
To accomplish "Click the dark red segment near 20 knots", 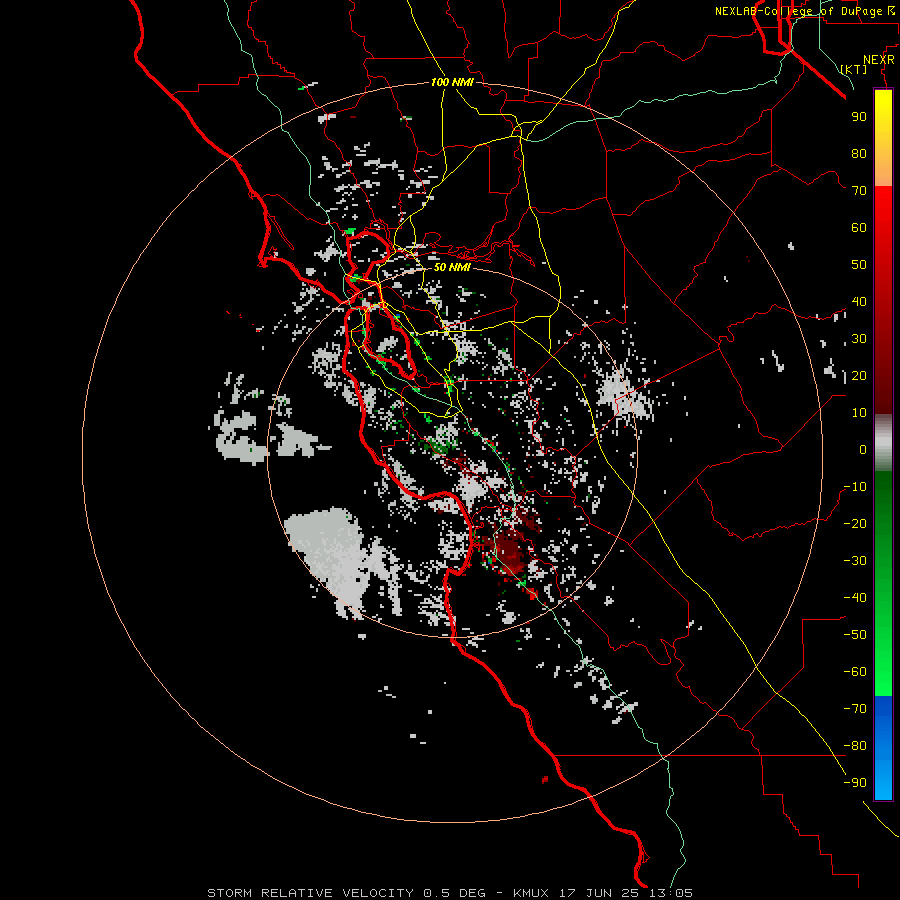I will click(x=883, y=376).
